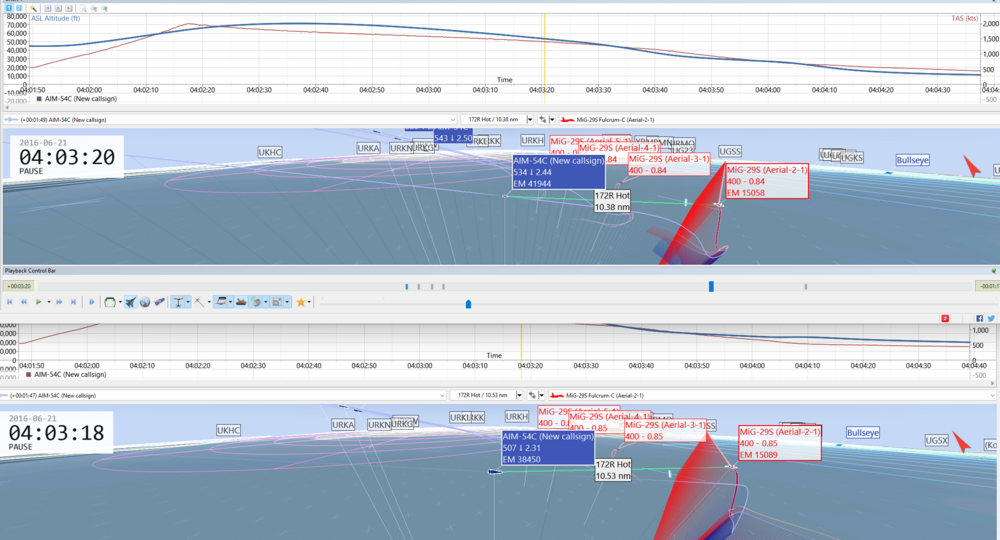Open the cockpit view dropdown arrow

click(x=121, y=302)
